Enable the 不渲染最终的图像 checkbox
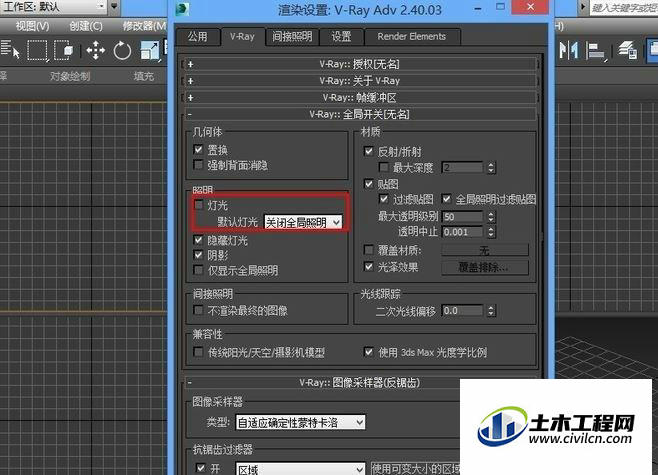The width and height of the screenshot is (658, 475). (198, 310)
